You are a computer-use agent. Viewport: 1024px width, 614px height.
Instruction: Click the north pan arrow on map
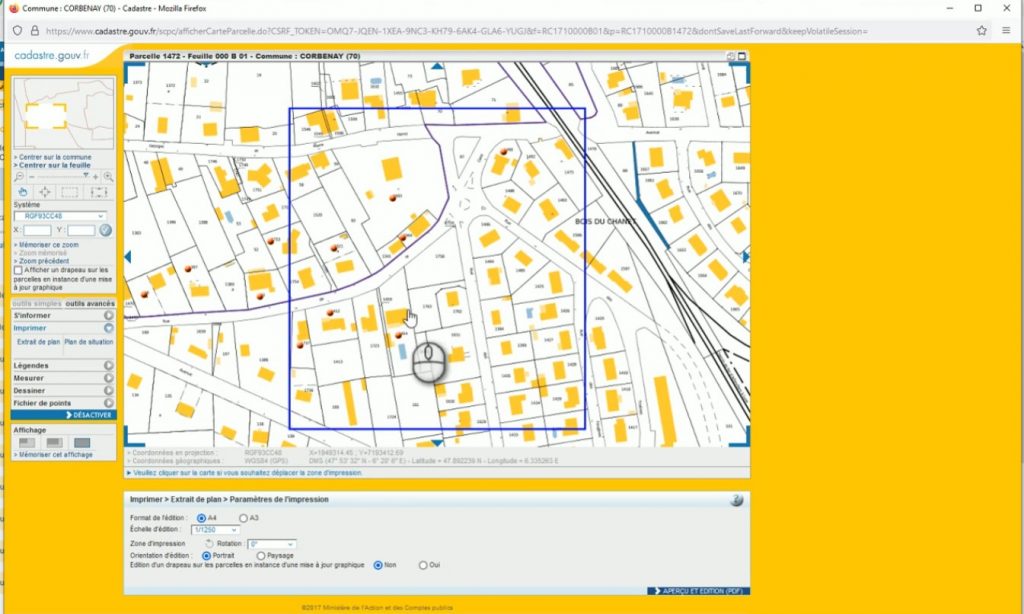(436, 67)
